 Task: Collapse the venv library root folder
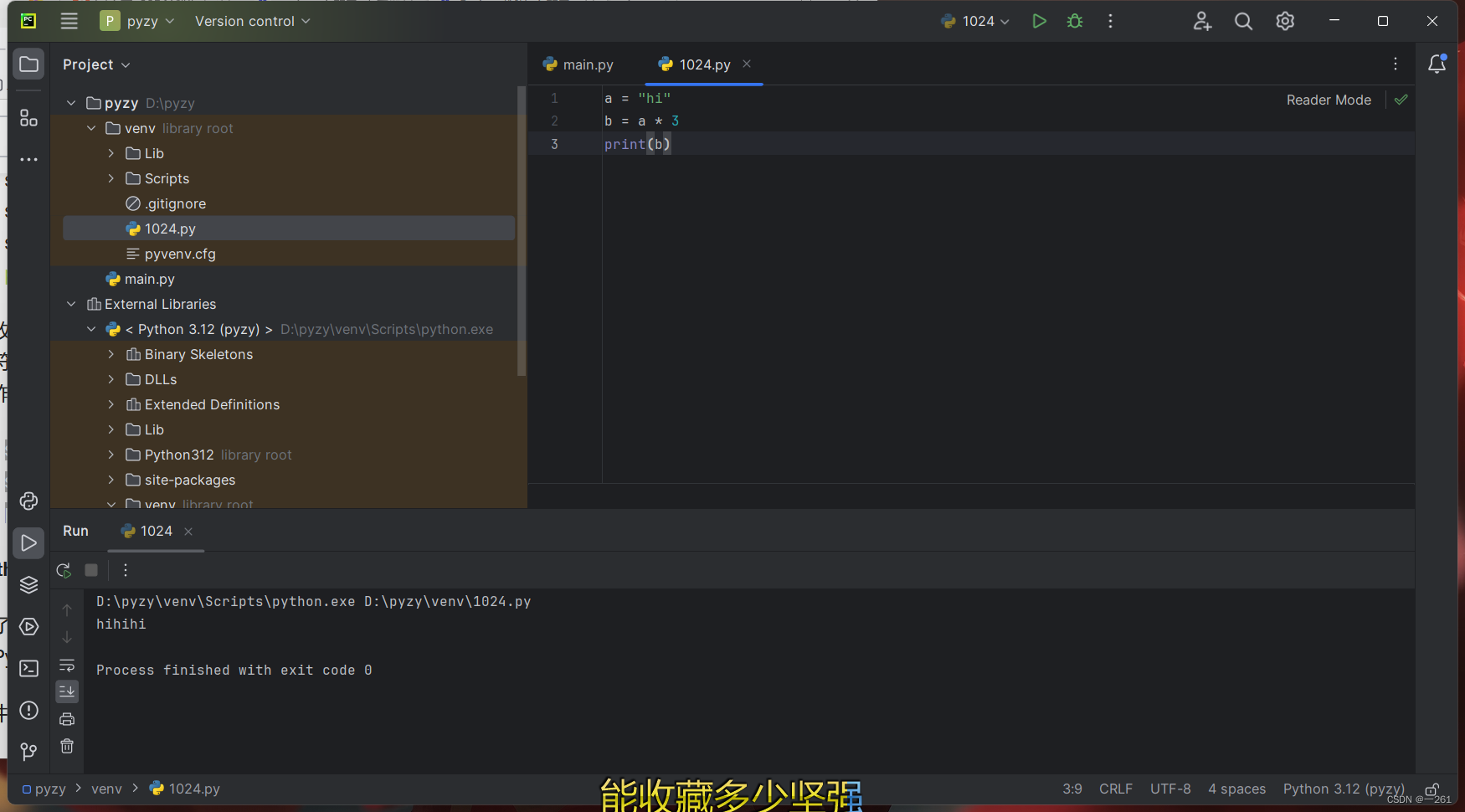point(92,128)
